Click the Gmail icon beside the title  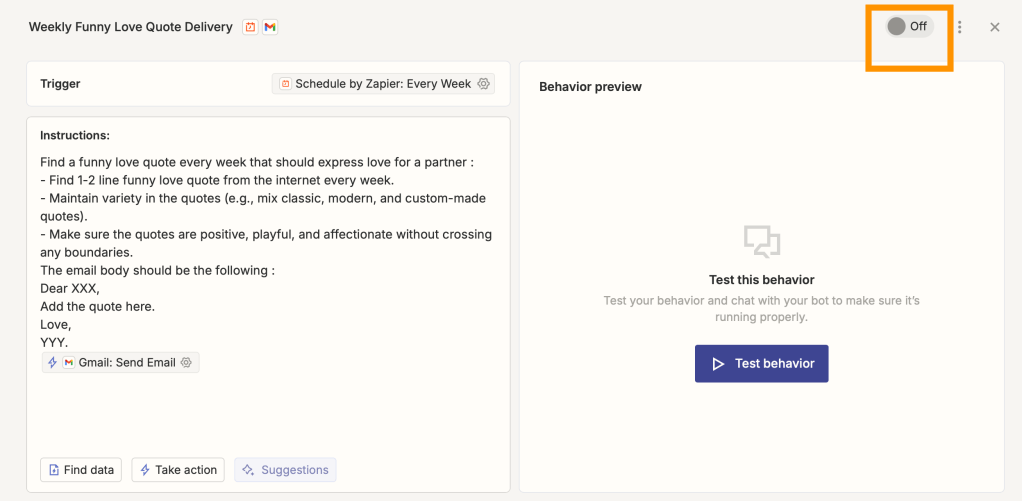(270, 27)
